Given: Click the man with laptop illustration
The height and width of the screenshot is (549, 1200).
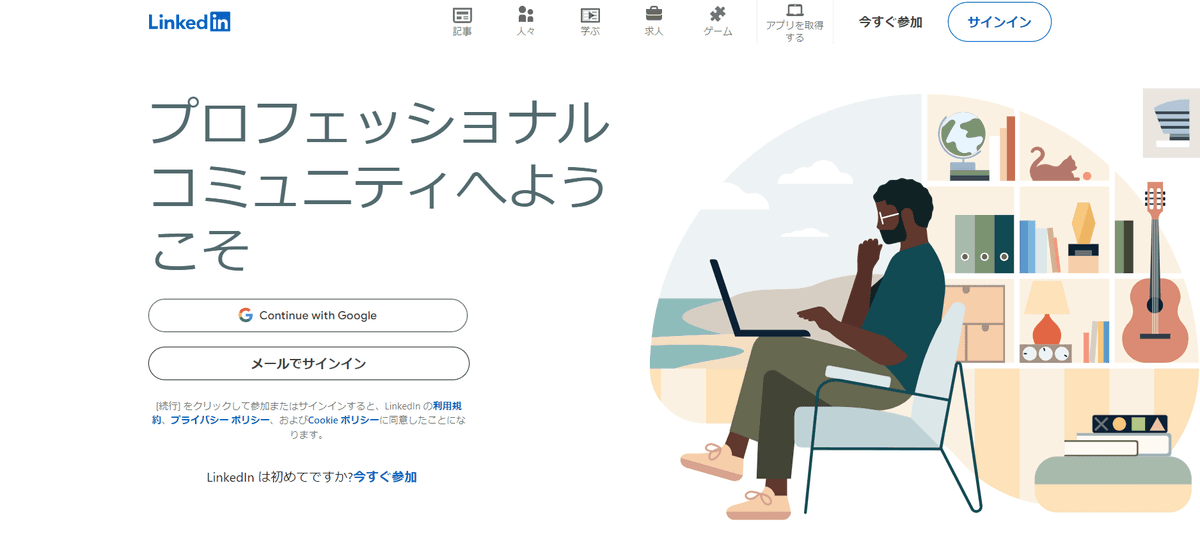Looking at the screenshot, I should point(925,305).
